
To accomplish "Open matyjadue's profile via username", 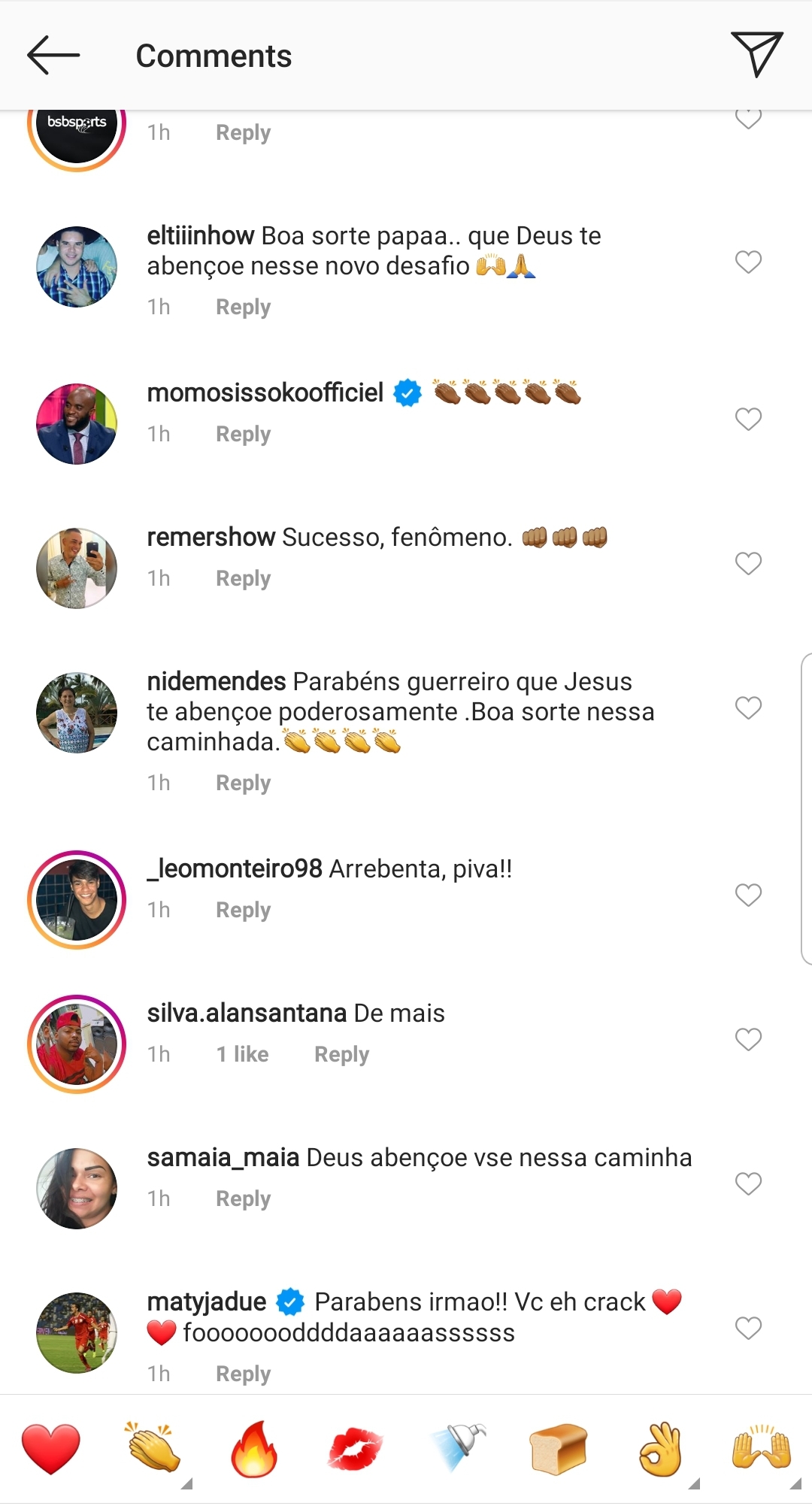I will 207,1301.
